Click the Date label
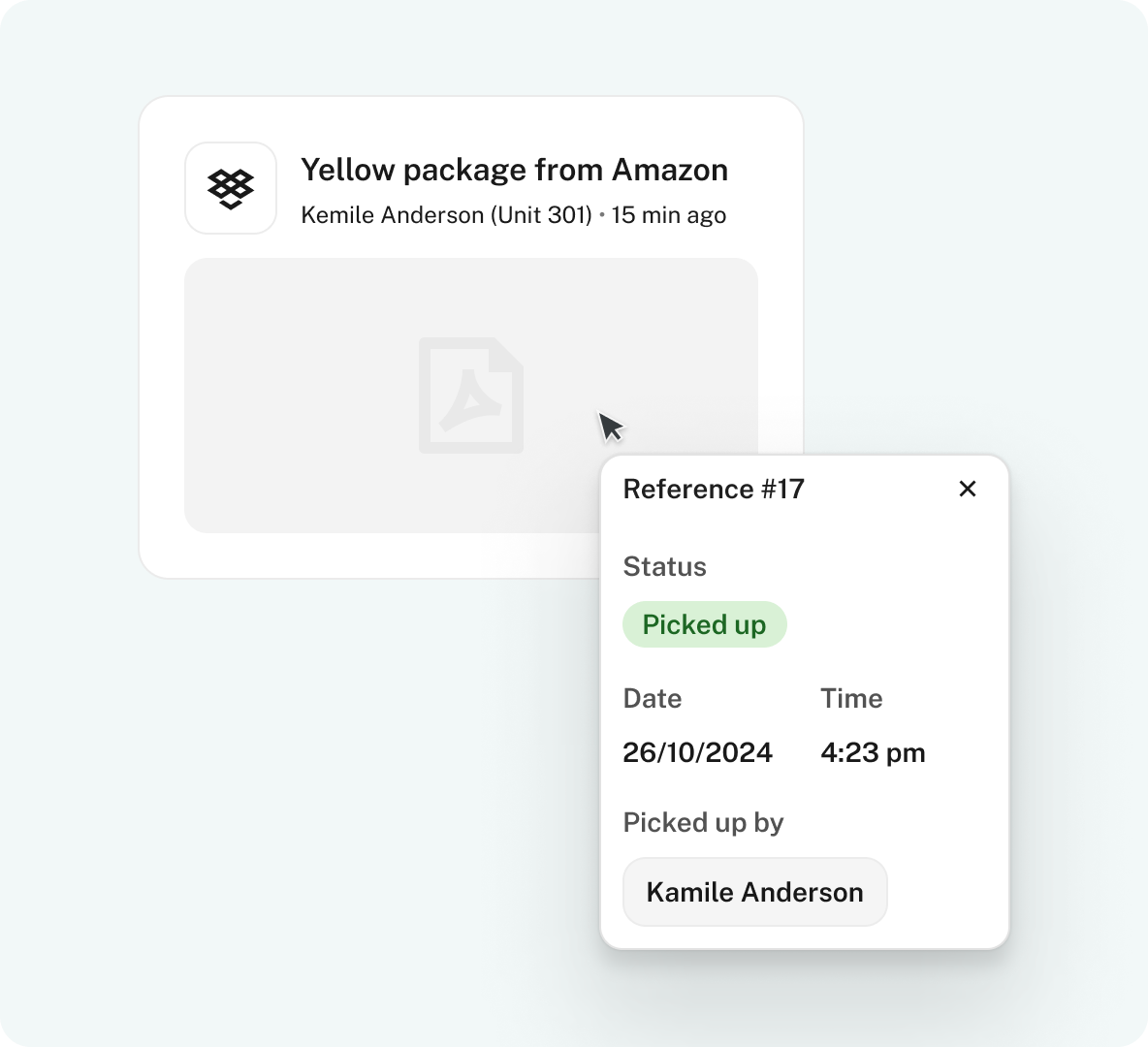The width and height of the screenshot is (1148, 1047). coord(652,698)
